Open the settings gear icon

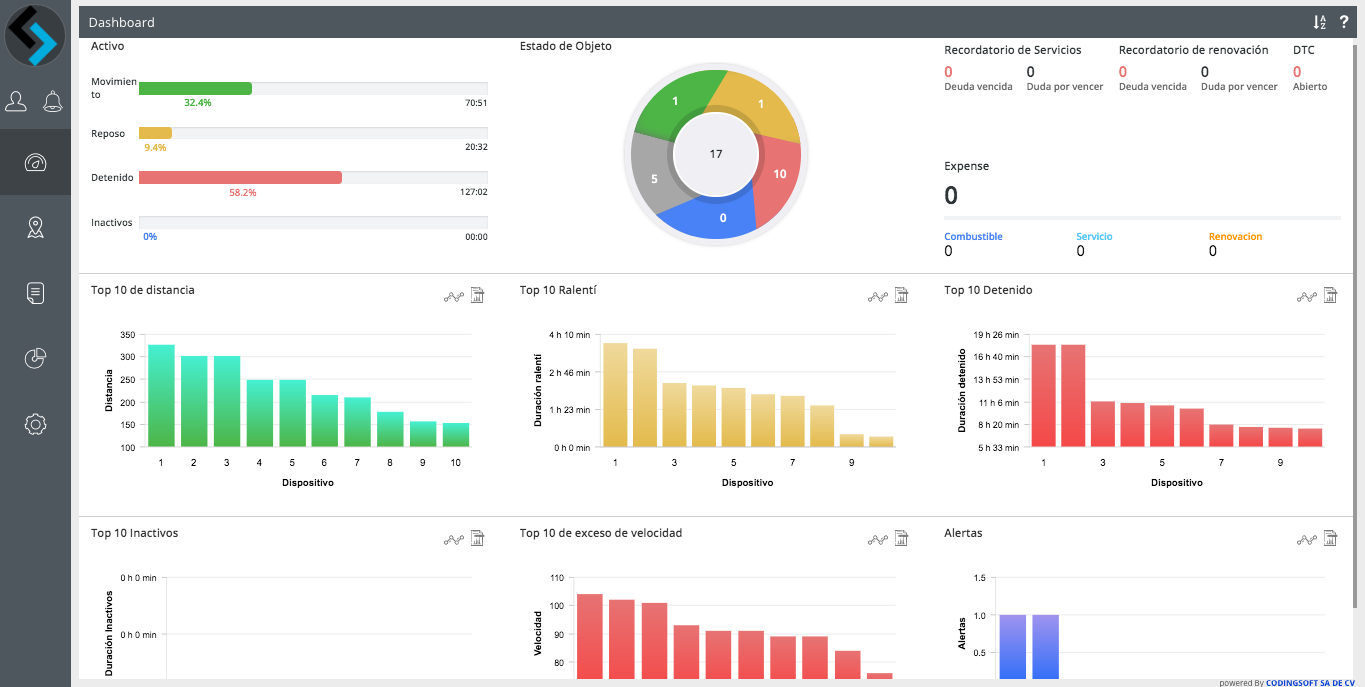pyautogui.click(x=35, y=424)
